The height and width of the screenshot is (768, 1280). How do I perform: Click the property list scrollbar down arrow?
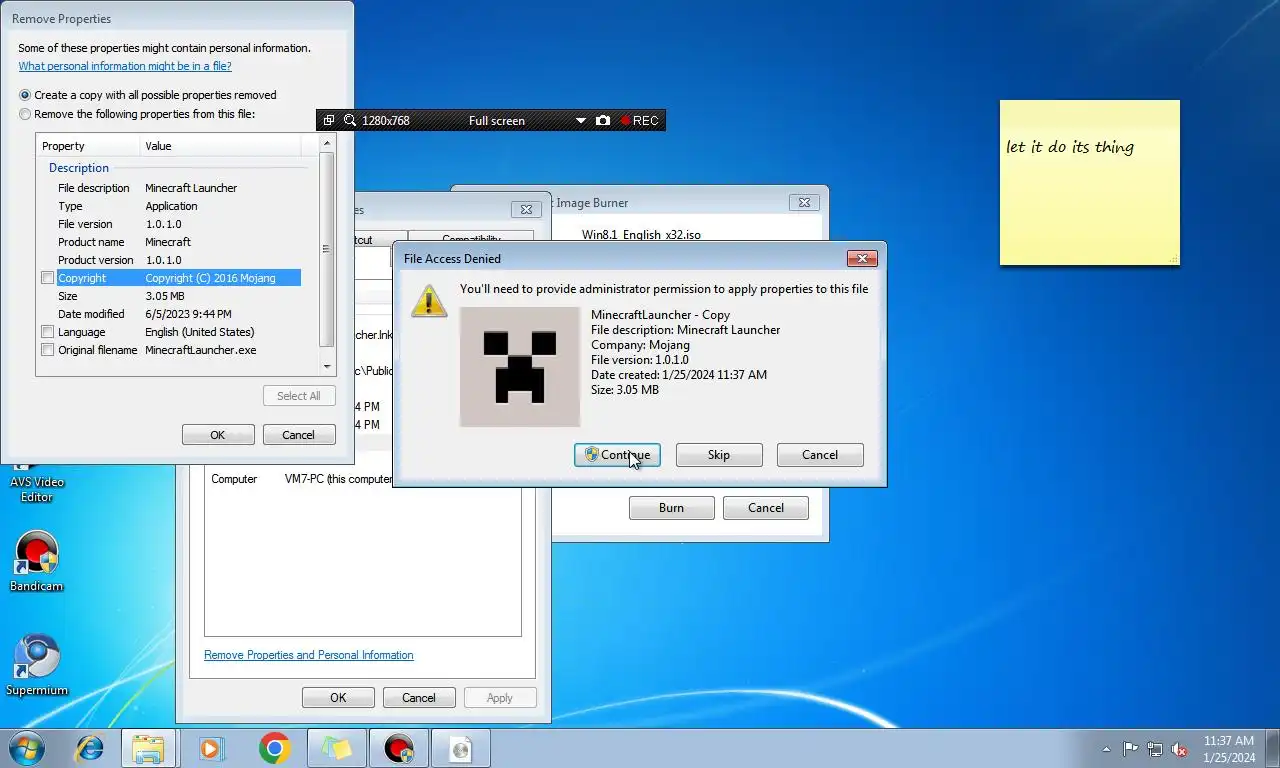326,368
